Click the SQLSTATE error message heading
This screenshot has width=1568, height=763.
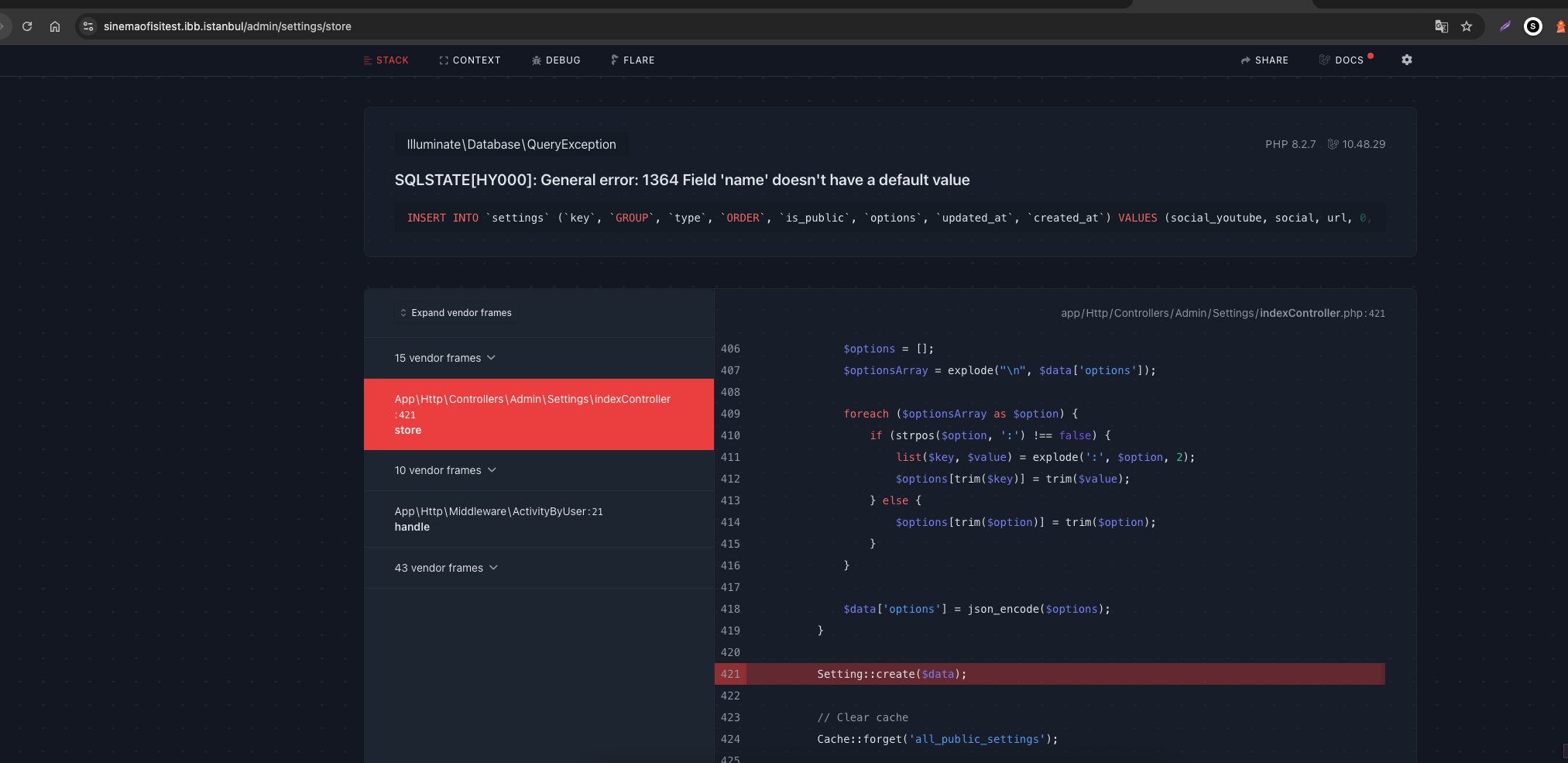(x=682, y=180)
